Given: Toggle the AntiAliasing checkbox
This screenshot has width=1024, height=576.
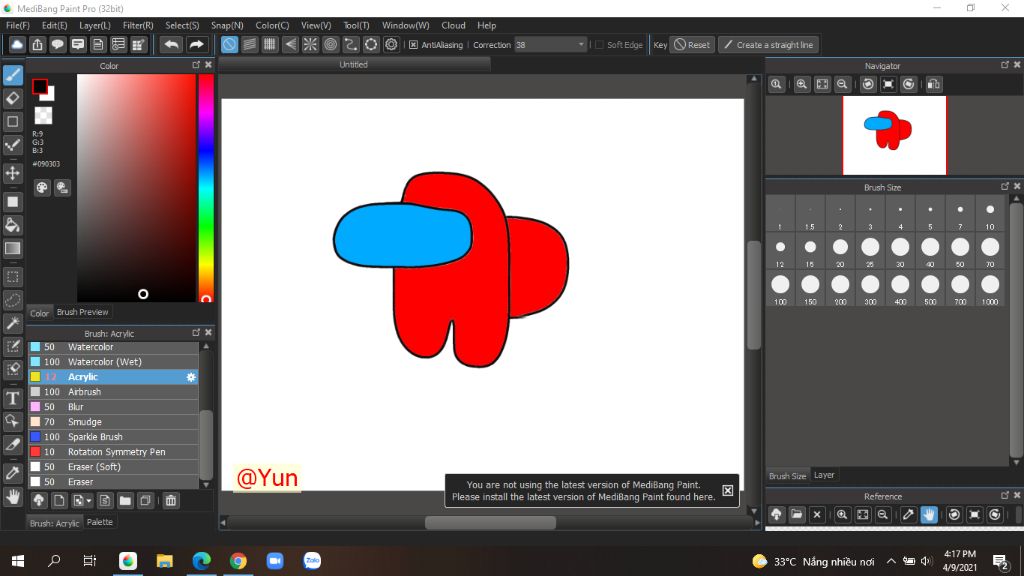Looking at the screenshot, I should (413, 44).
